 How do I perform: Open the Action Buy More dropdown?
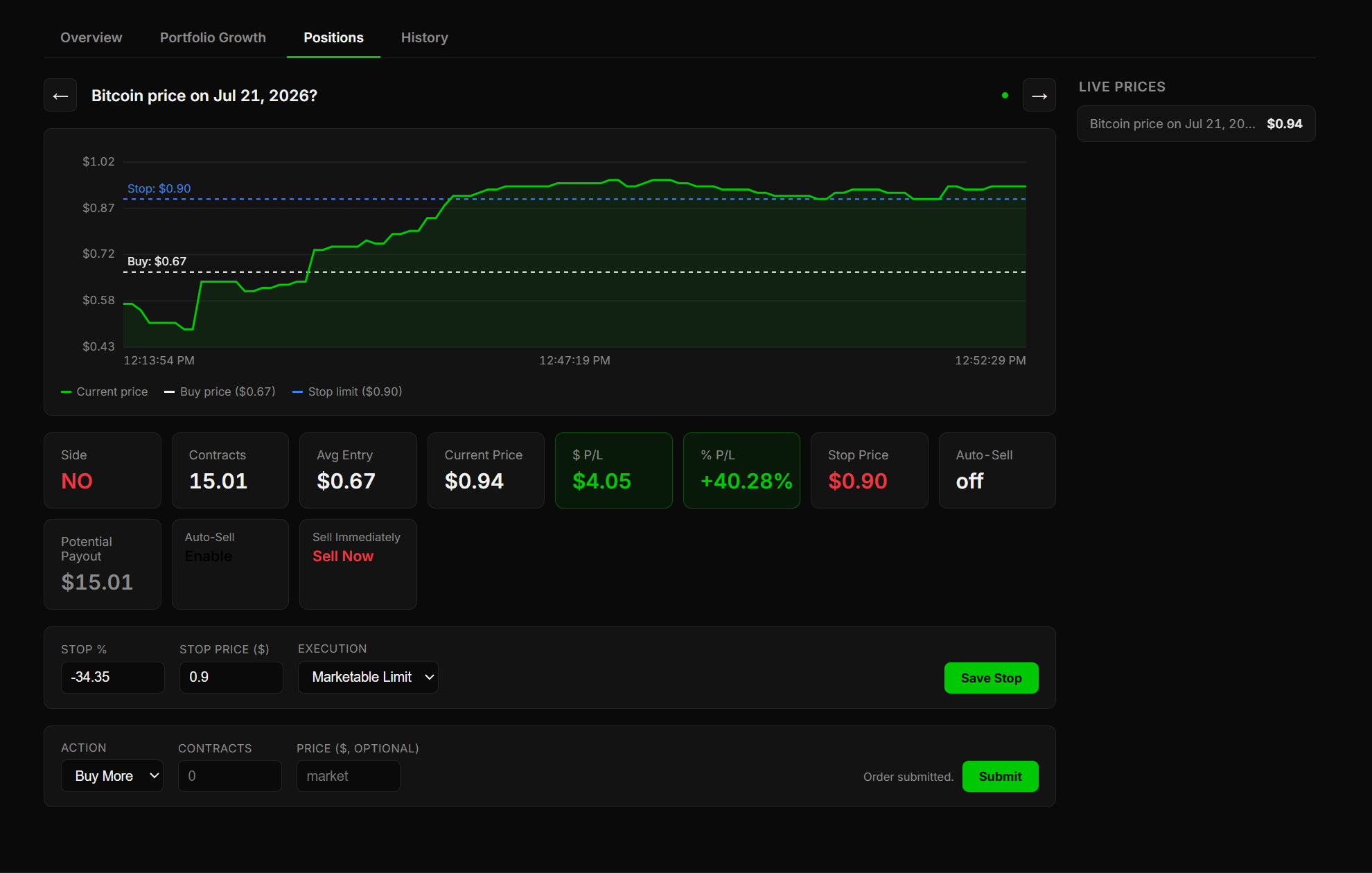(112, 776)
